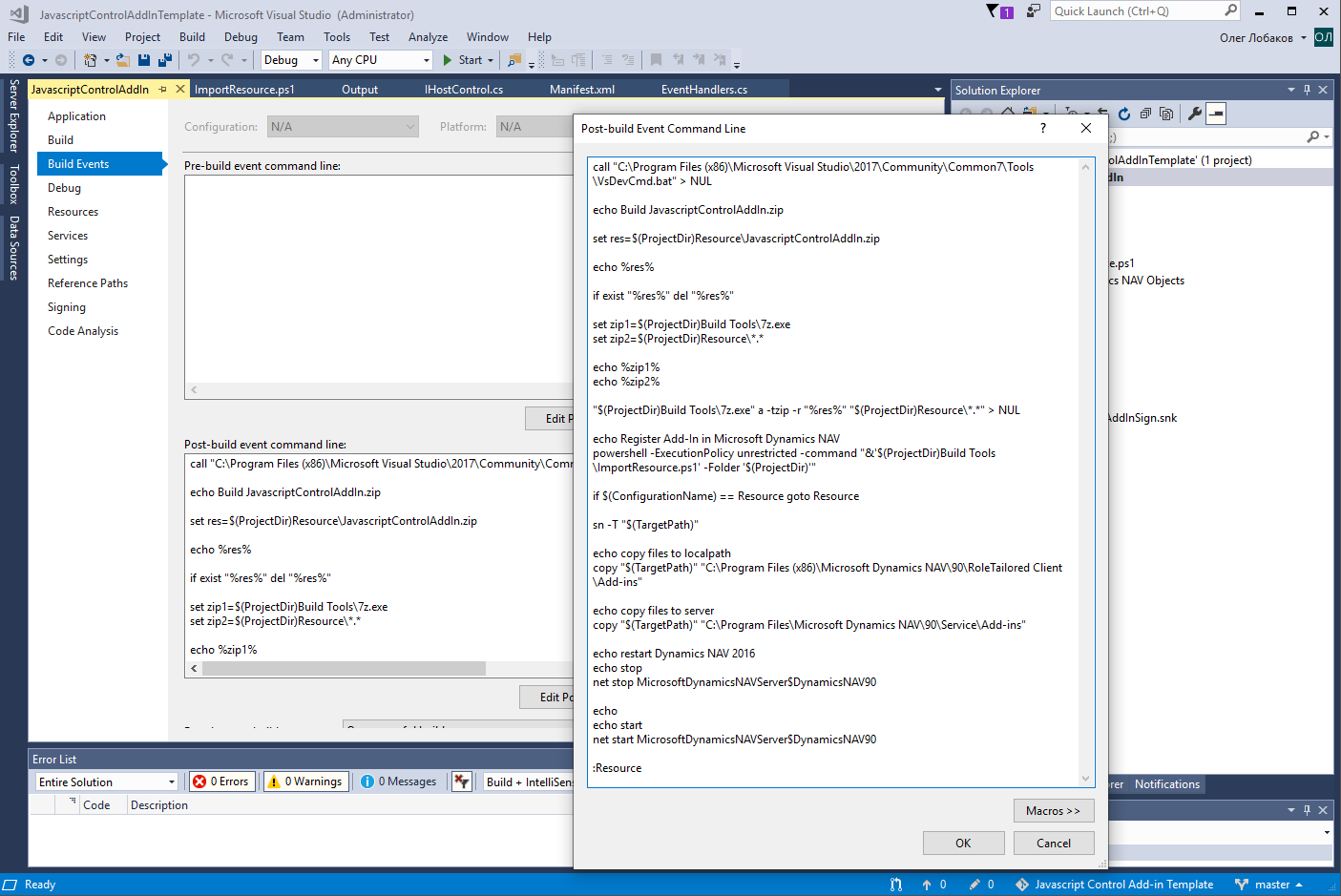
Task: Click the Find in Files toolbar icon
Action: (514, 60)
